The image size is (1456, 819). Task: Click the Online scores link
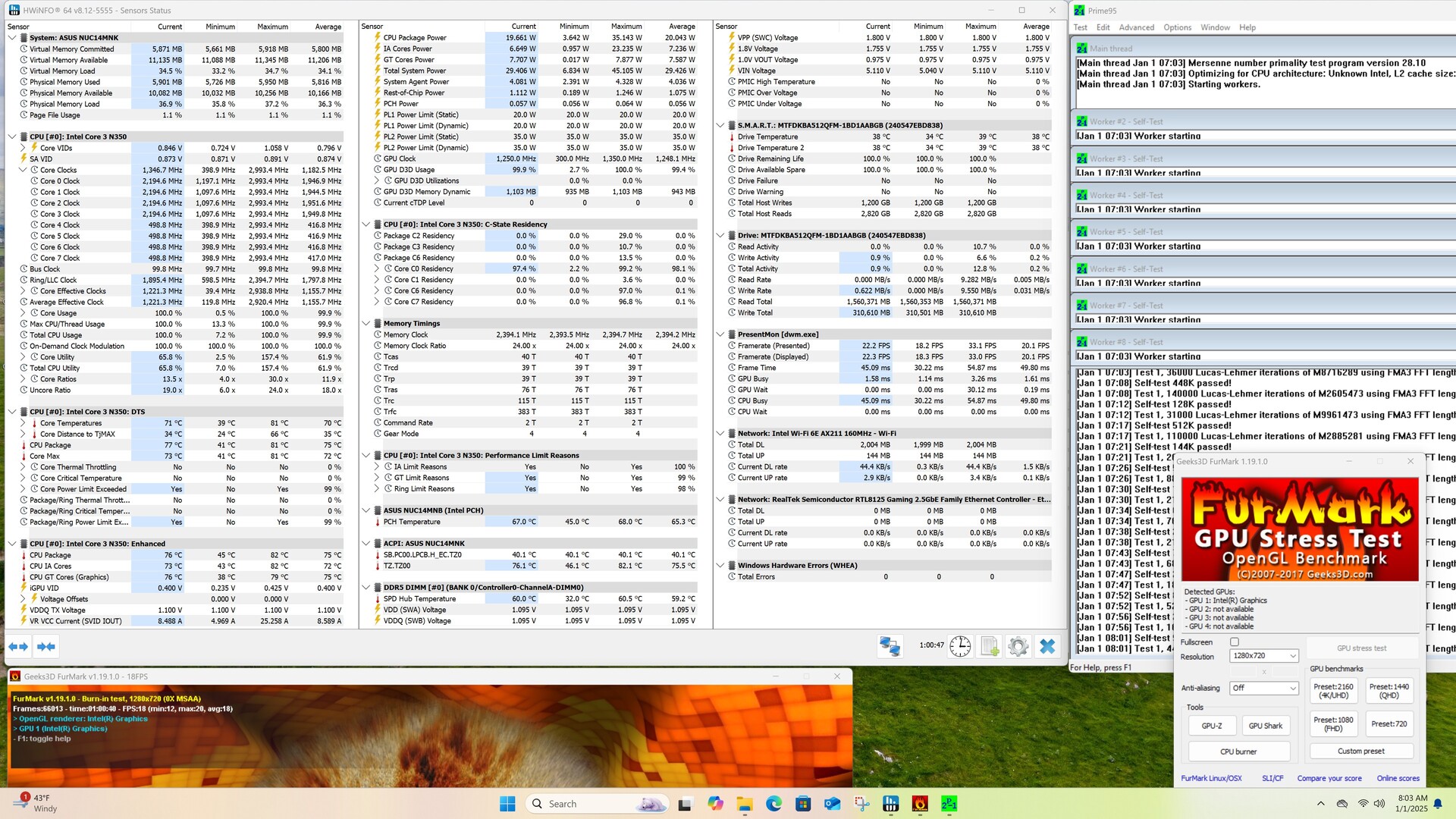[1398, 778]
